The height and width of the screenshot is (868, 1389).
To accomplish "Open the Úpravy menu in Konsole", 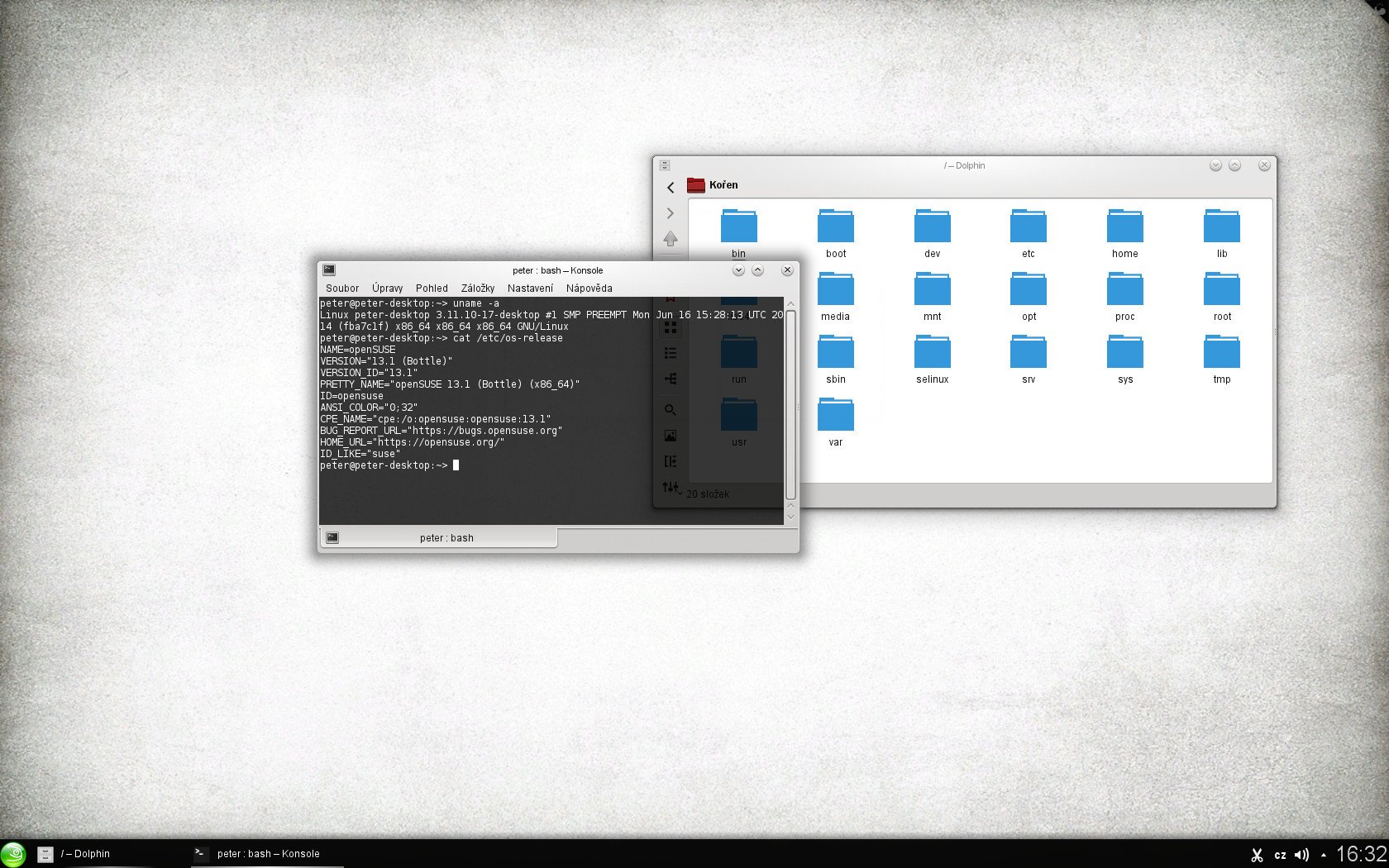I will 387,289.
